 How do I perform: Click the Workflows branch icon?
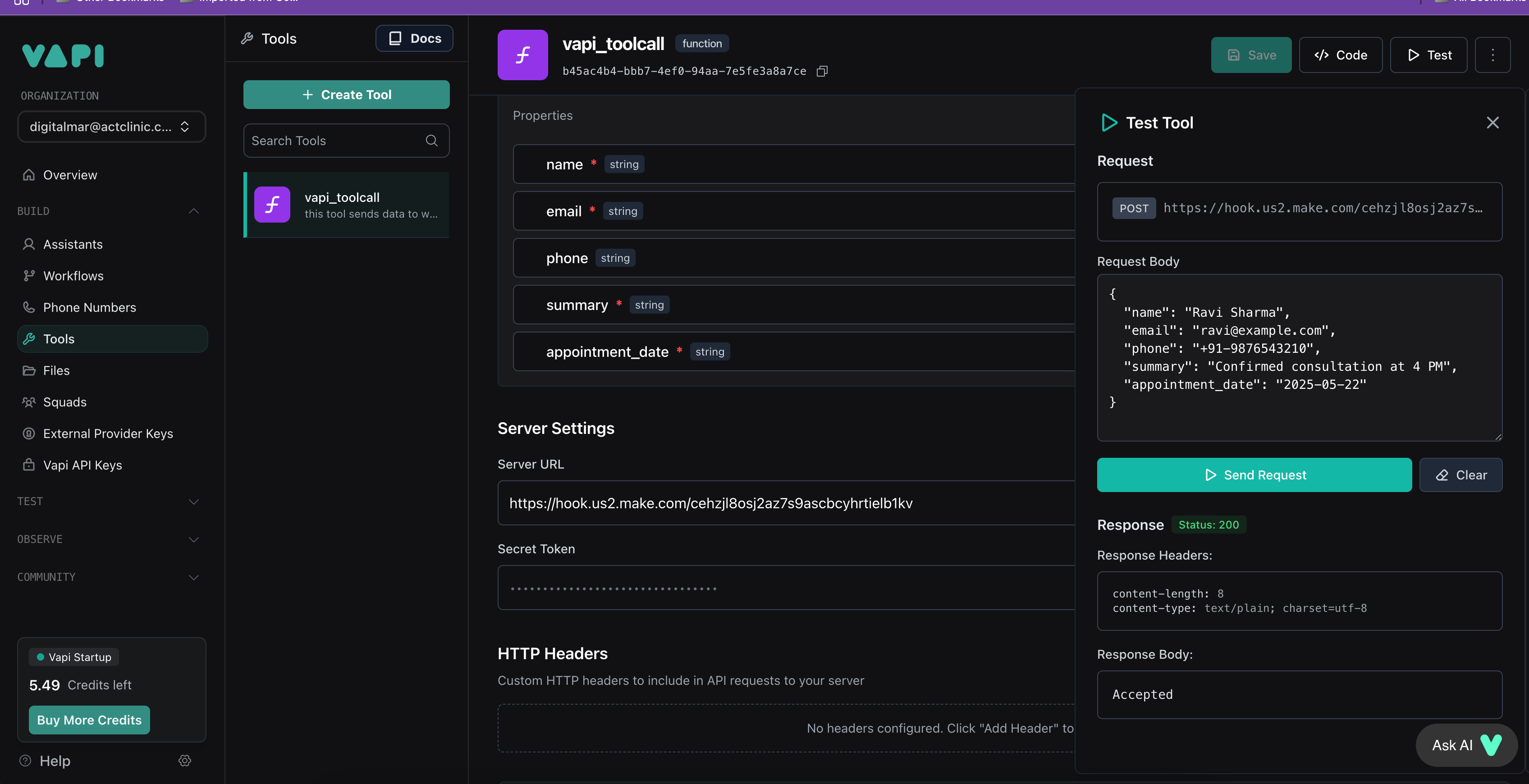point(28,276)
